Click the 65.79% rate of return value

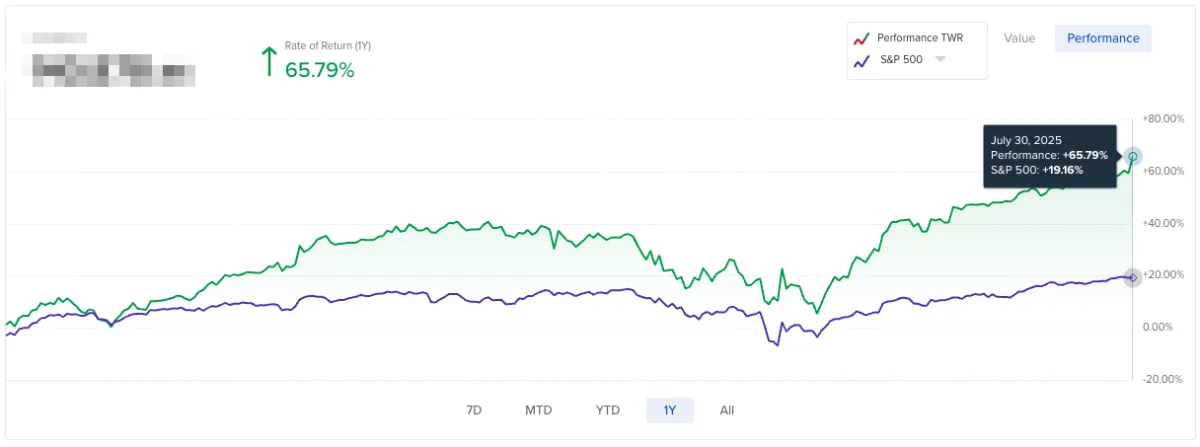pos(320,70)
